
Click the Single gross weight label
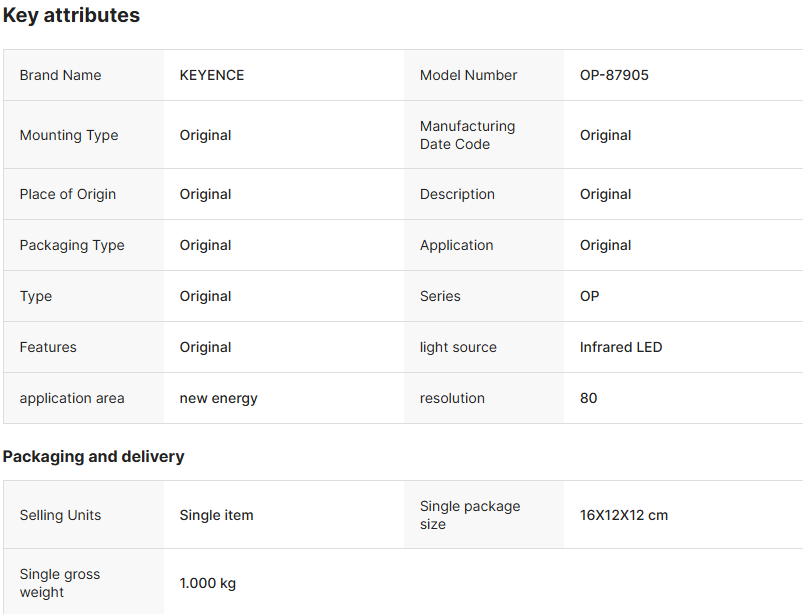(60, 583)
